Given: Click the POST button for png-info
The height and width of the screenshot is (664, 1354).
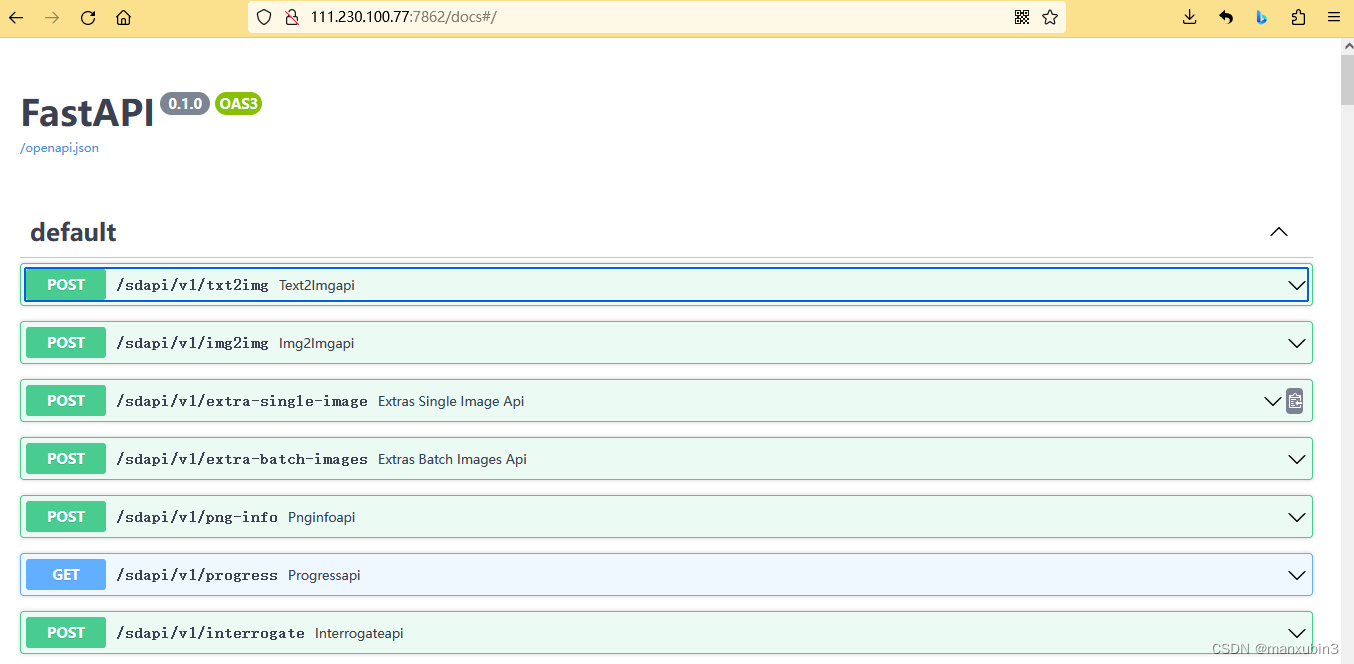Looking at the screenshot, I should coord(66,517).
